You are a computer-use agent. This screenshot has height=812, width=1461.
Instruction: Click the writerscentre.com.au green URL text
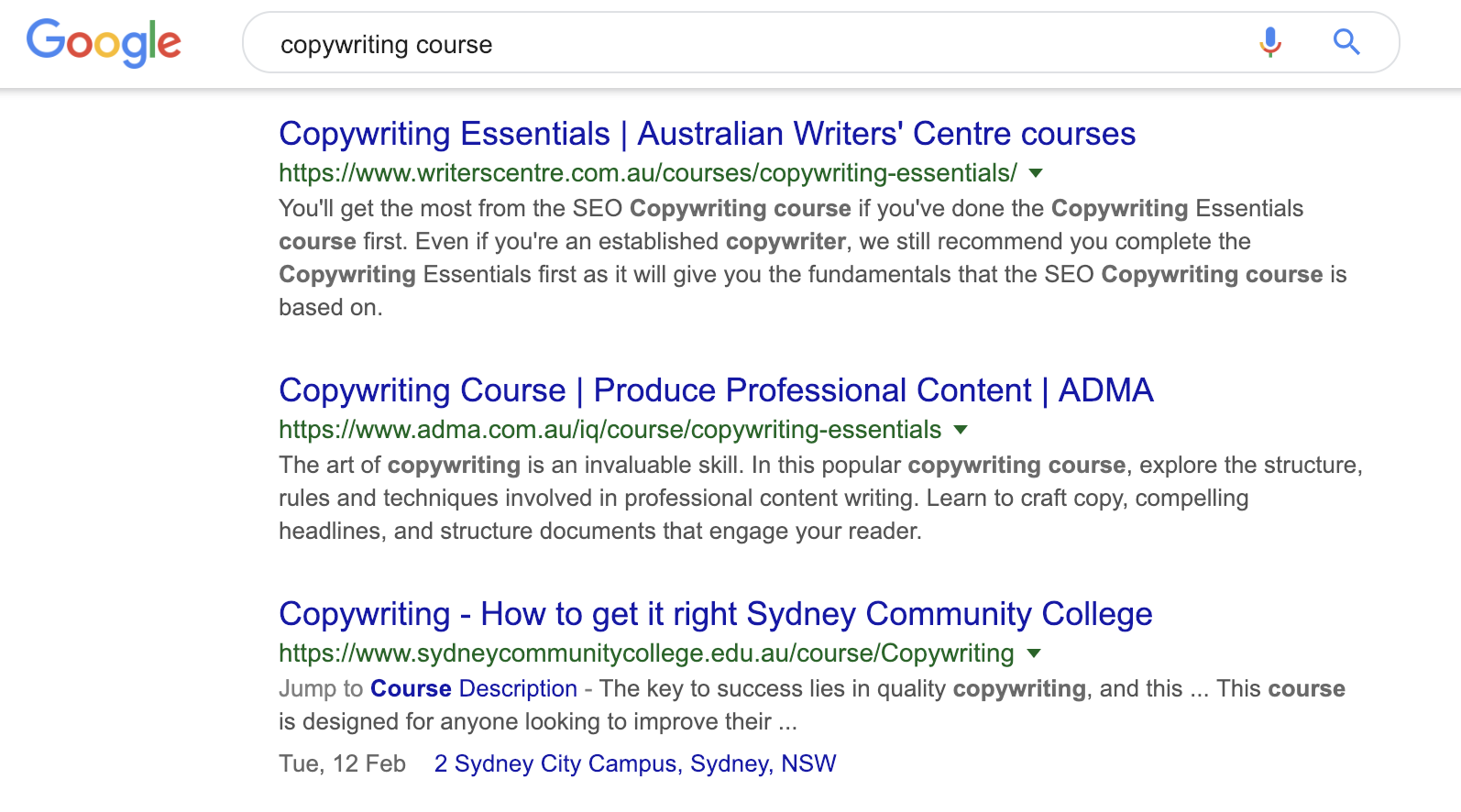pyautogui.click(x=648, y=173)
